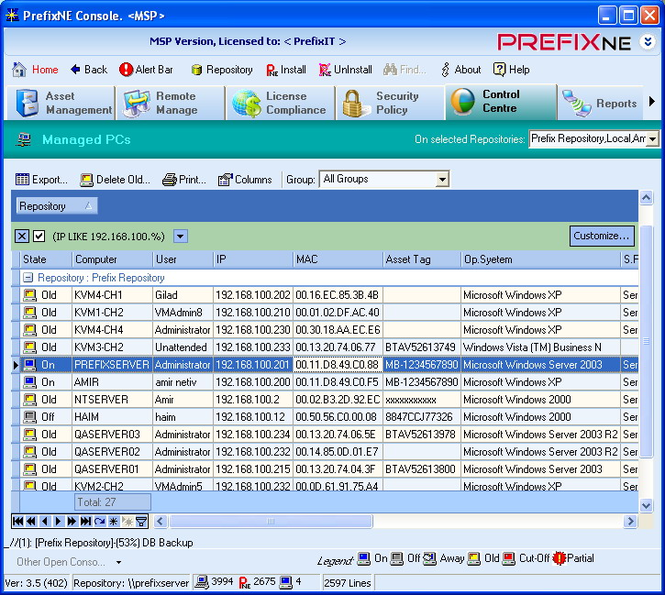Click the horizontal scrollbar right arrow
665x595 pixels.
[x=630, y=521]
